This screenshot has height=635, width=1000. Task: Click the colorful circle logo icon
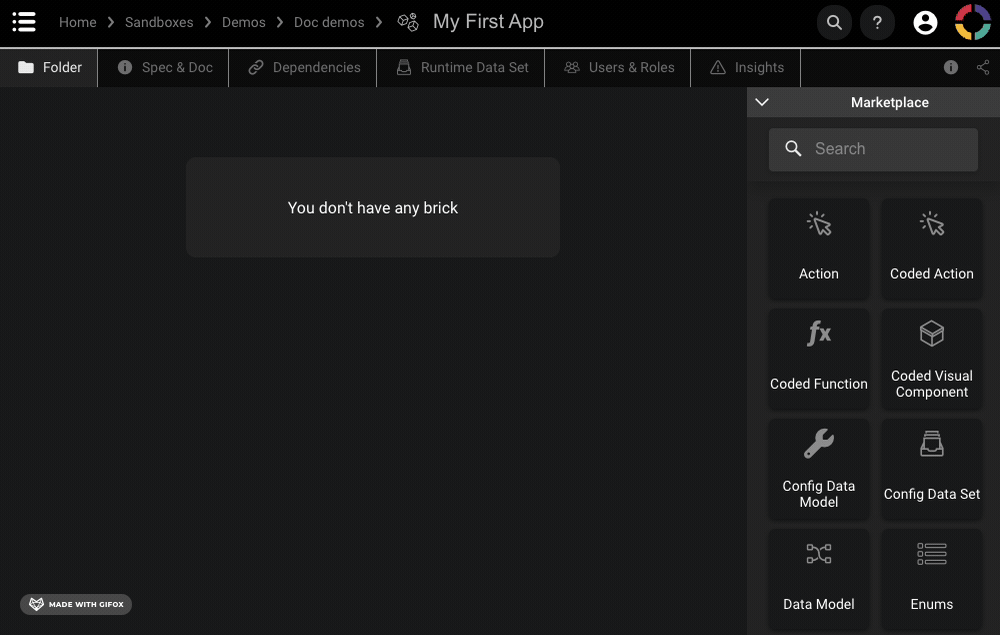click(x=973, y=22)
